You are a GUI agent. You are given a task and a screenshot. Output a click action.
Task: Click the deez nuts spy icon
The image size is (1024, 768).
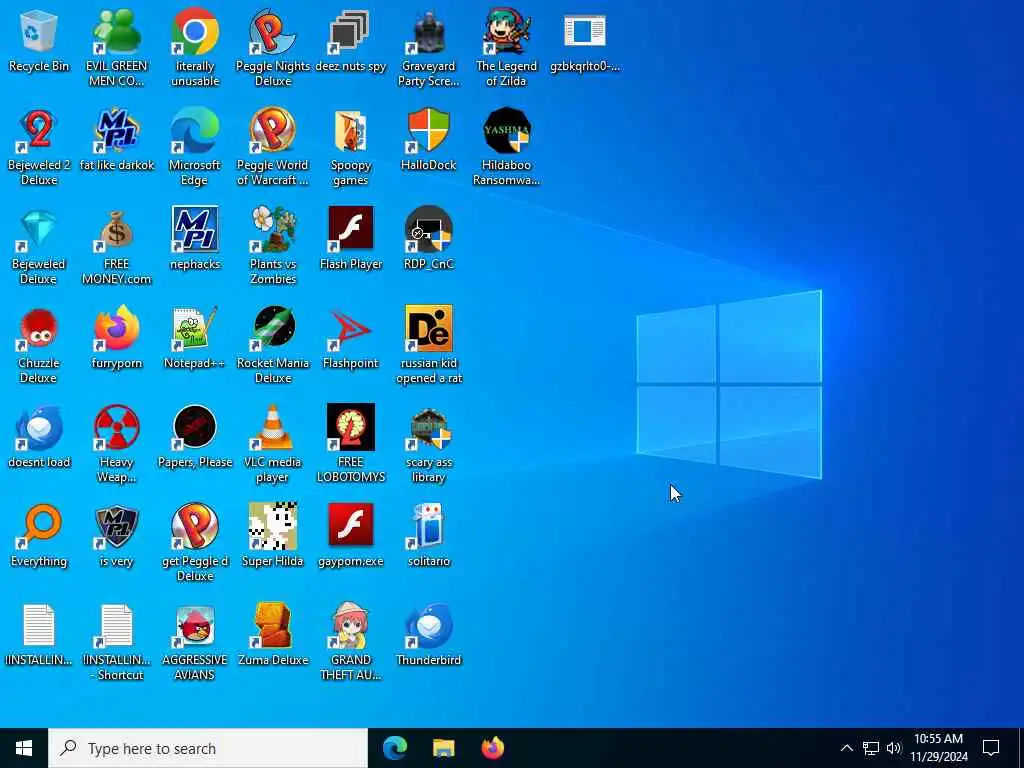[x=350, y=32]
